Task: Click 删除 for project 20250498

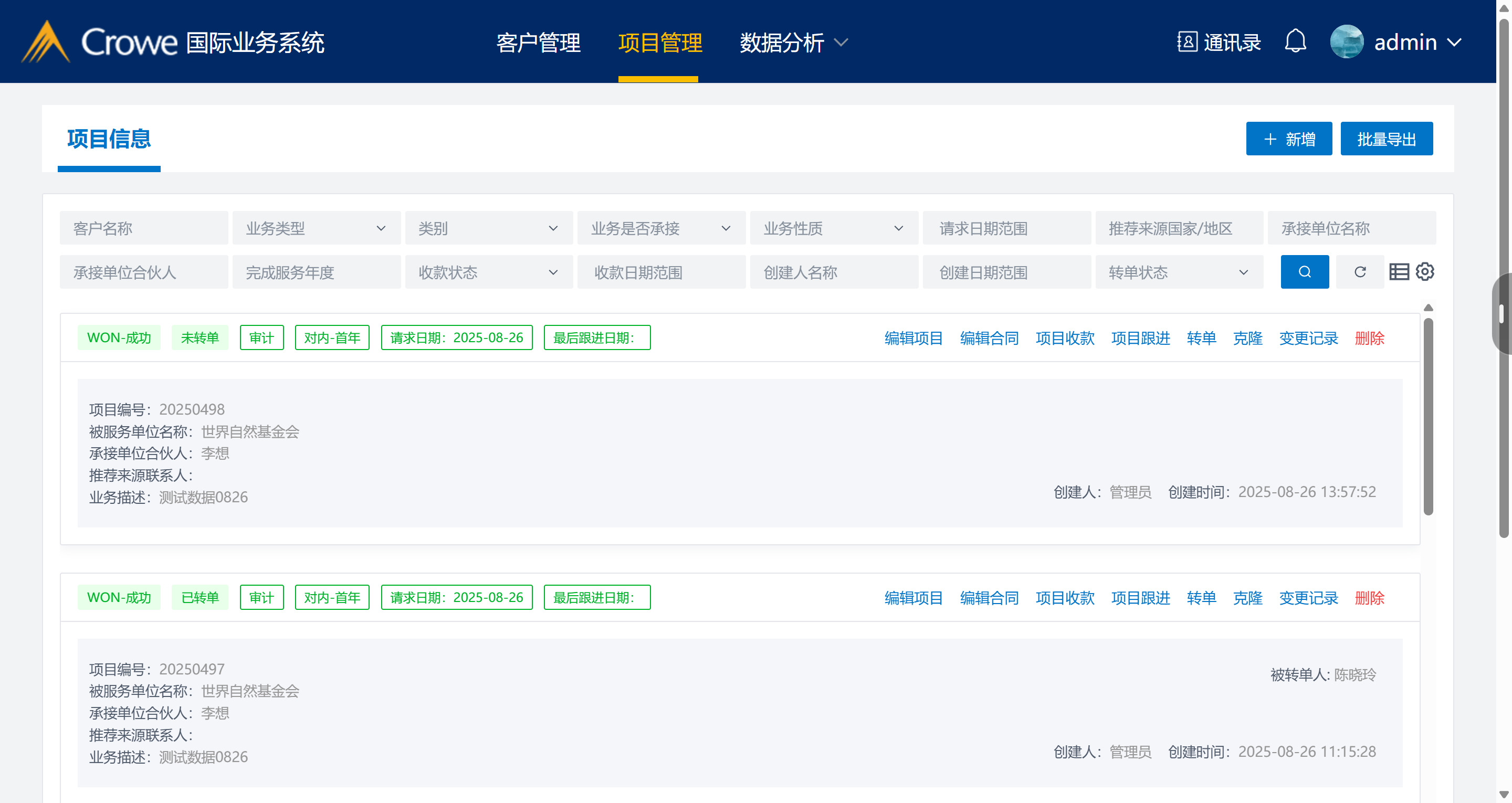Action: pos(1369,338)
